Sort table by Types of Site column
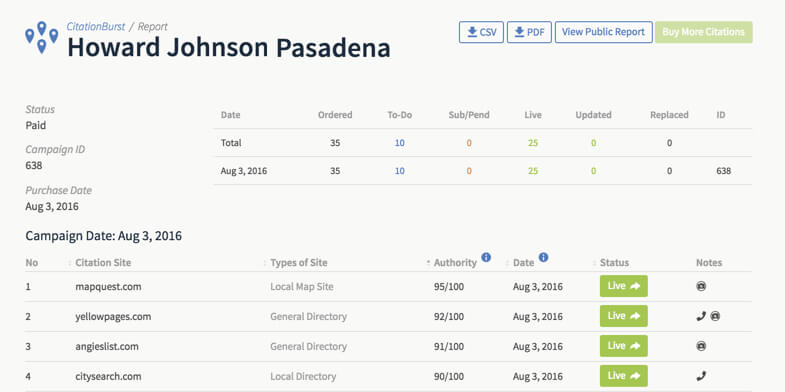Viewport: 785px width, 392px height. [x=299, y=263]
